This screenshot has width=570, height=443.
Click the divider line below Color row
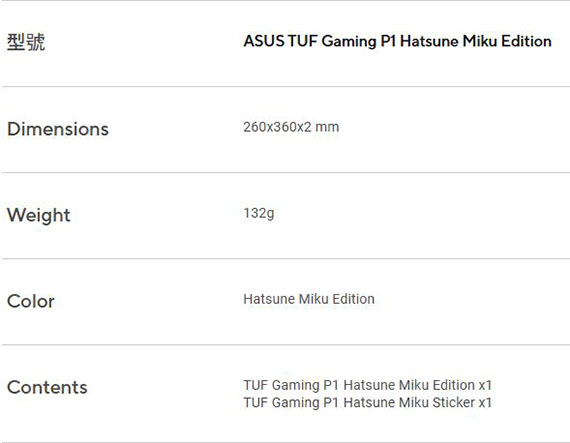[286, 345]
